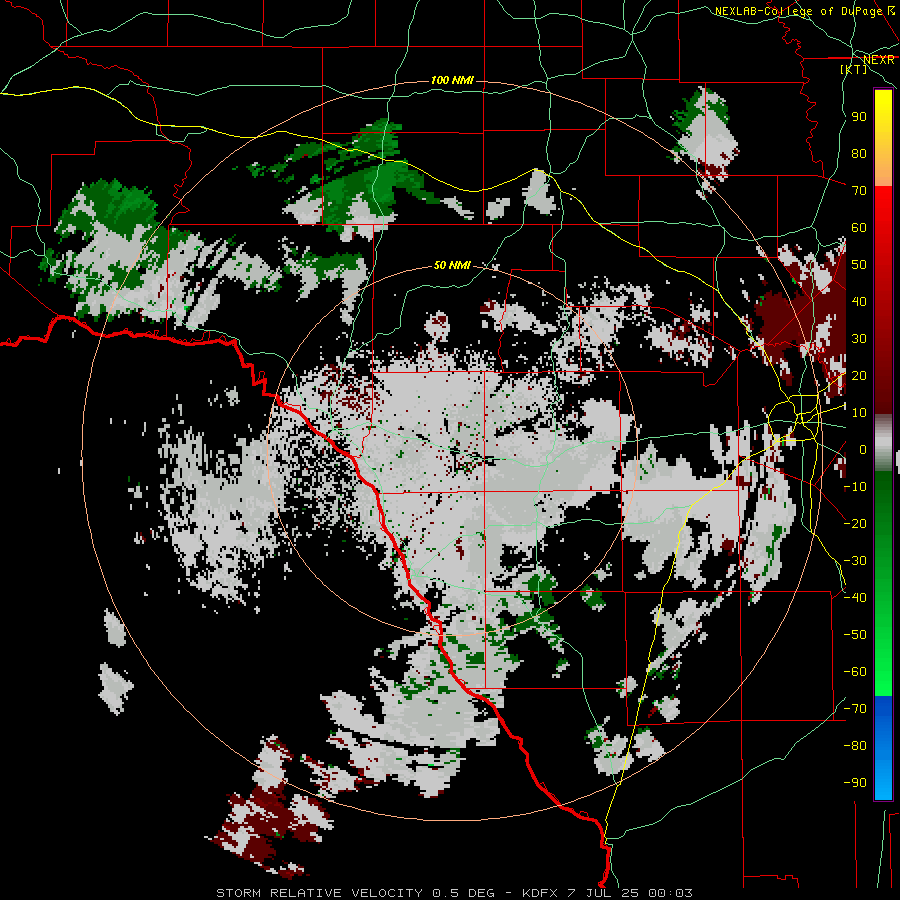Click the -80 value on the velocity scale
Screen dimensions: 900x900
coord(855,746)
